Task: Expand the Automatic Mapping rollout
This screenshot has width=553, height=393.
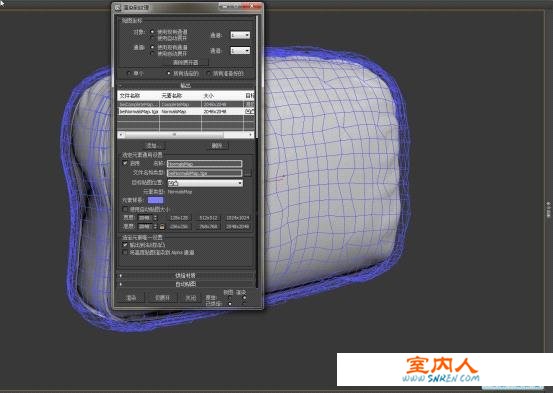Action: point(186,284)
